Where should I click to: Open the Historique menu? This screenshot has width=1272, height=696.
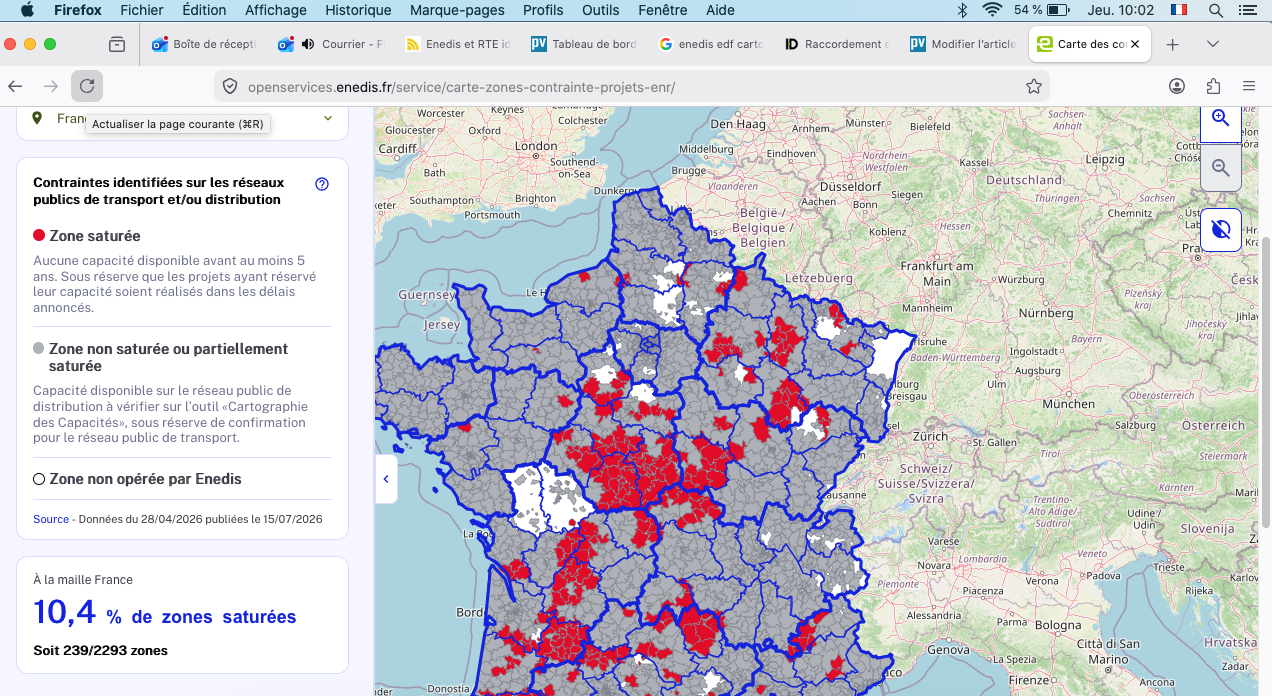pyautogui.click(x=358, y=10)
